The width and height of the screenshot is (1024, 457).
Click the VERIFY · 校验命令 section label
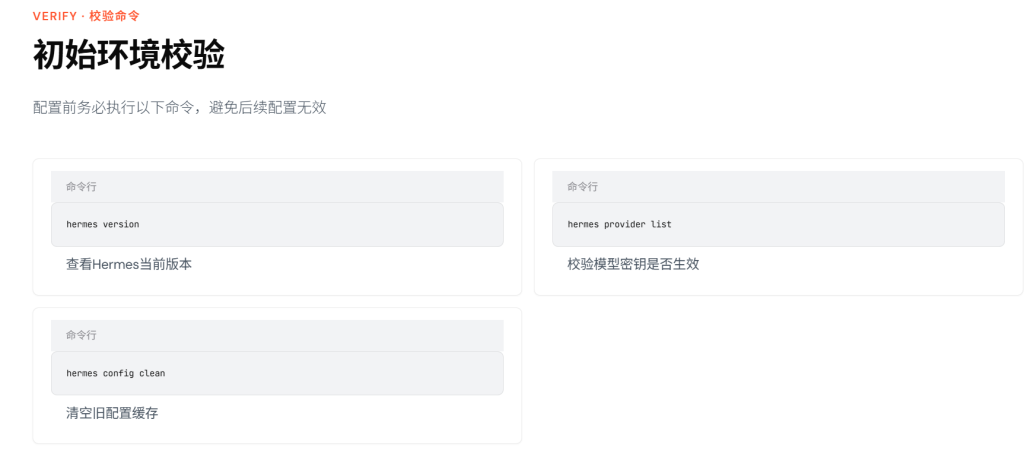click(86, 16)
